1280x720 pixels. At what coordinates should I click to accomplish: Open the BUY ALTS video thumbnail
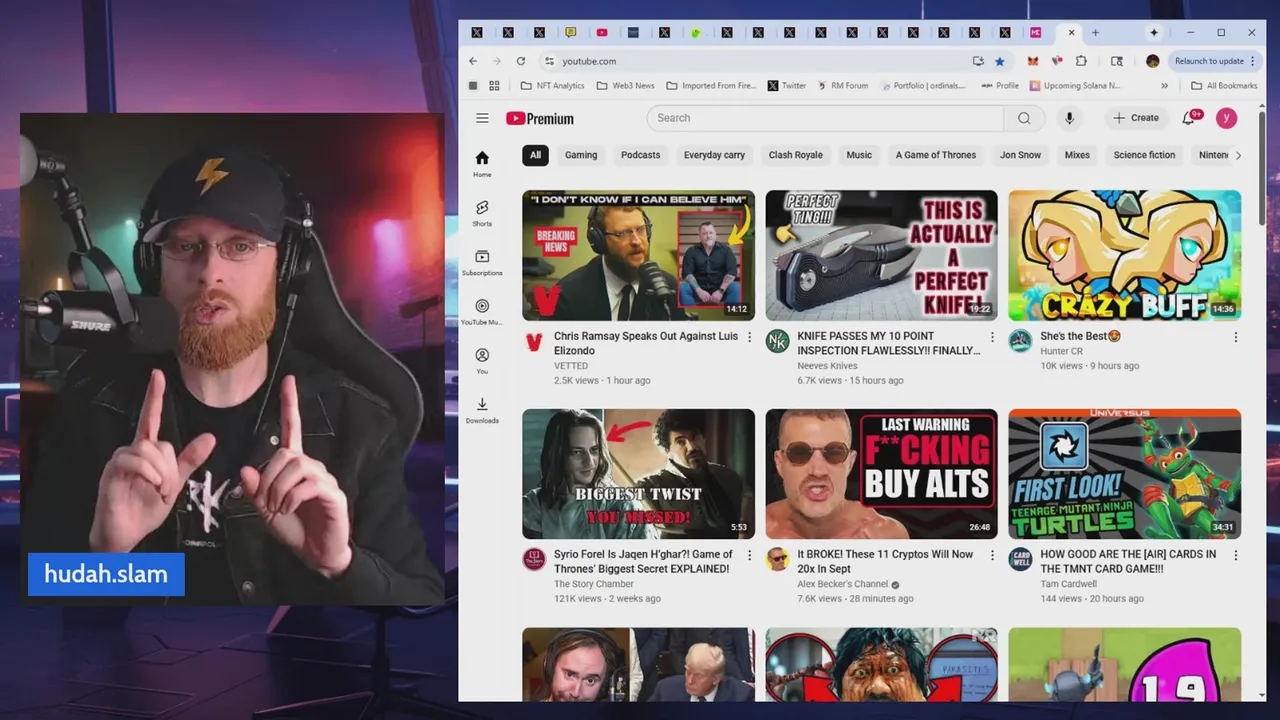pos(881,474)
